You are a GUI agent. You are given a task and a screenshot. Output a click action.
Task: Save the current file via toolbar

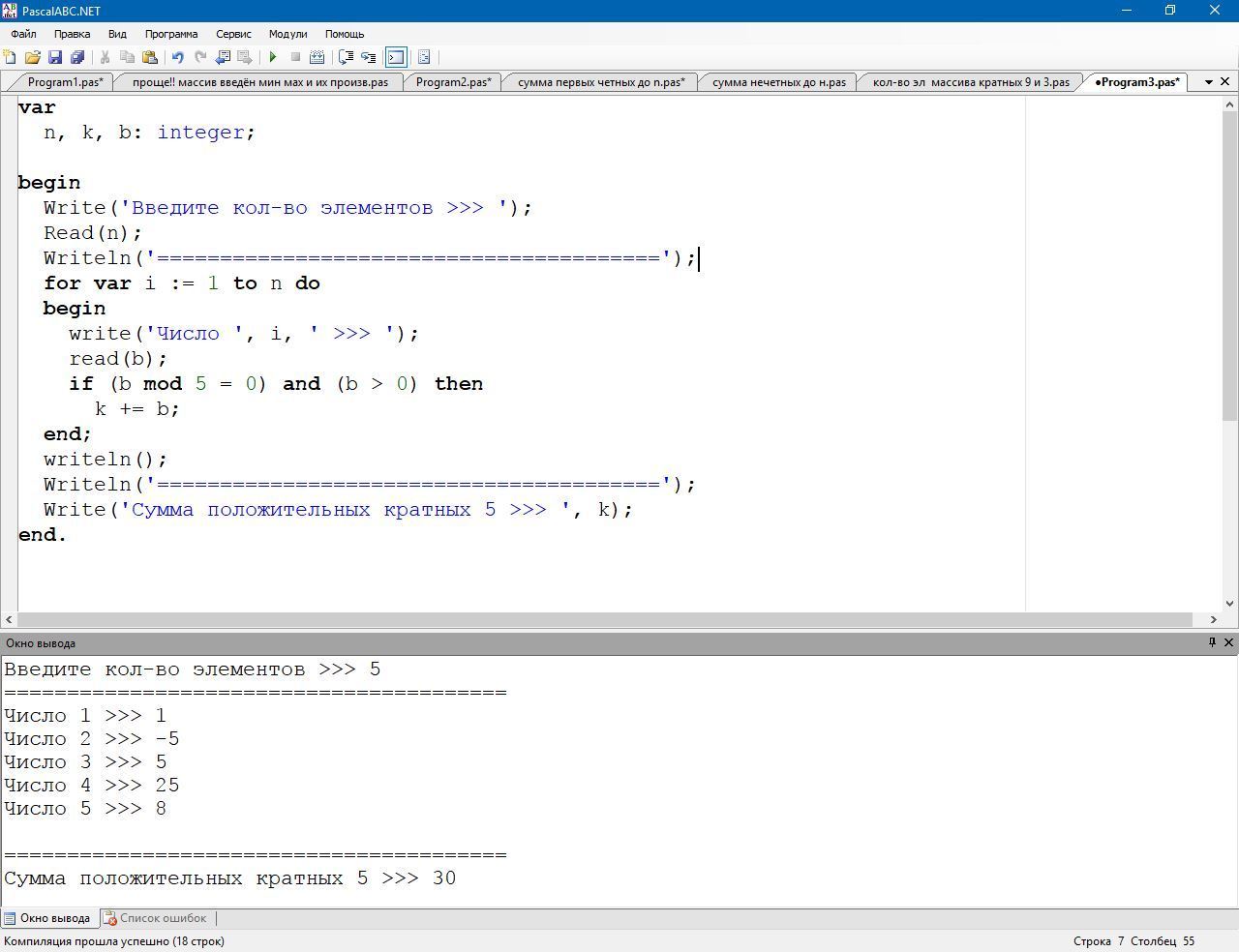click(55, 57)
